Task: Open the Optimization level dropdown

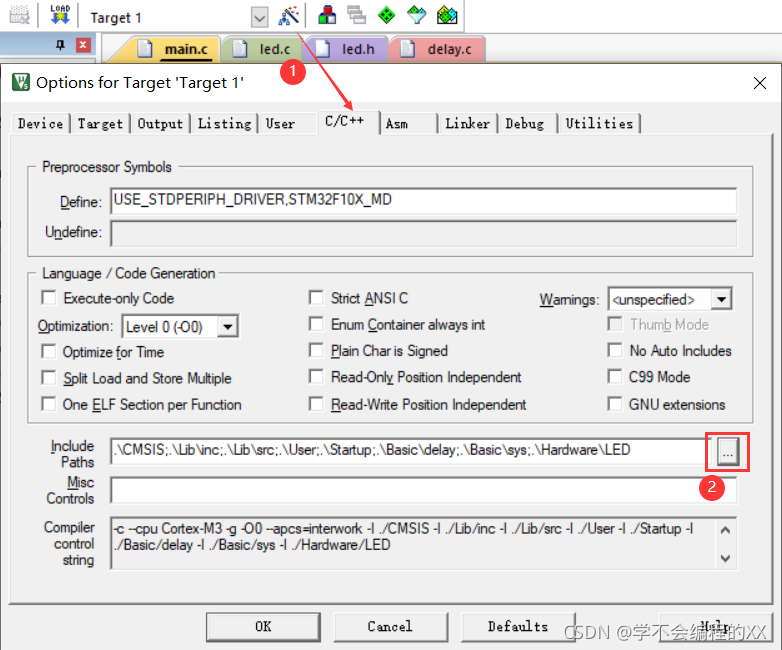Action: 228,327
